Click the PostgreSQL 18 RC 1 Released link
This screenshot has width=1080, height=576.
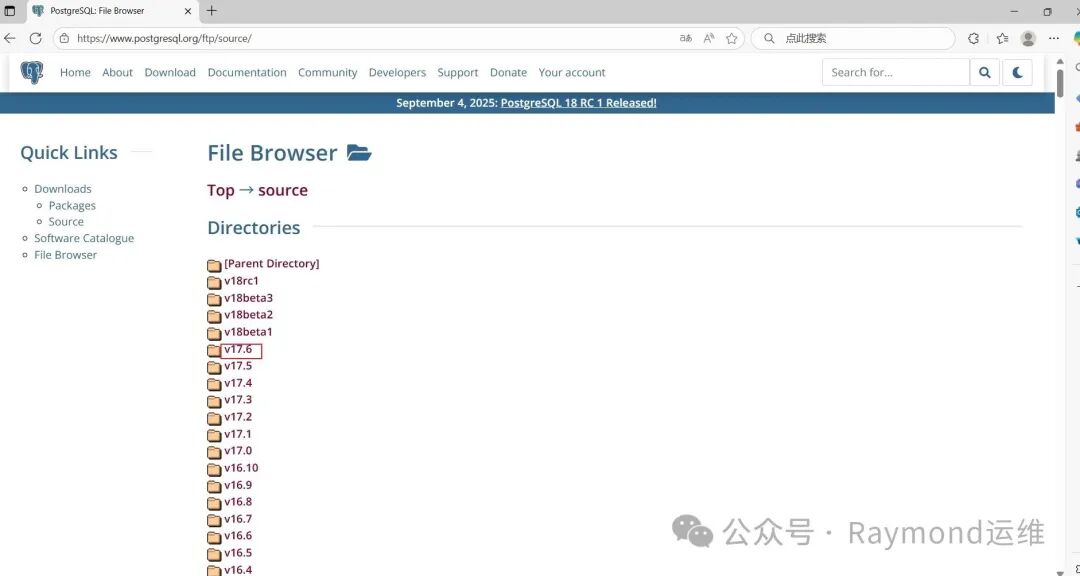pos(579,103)
